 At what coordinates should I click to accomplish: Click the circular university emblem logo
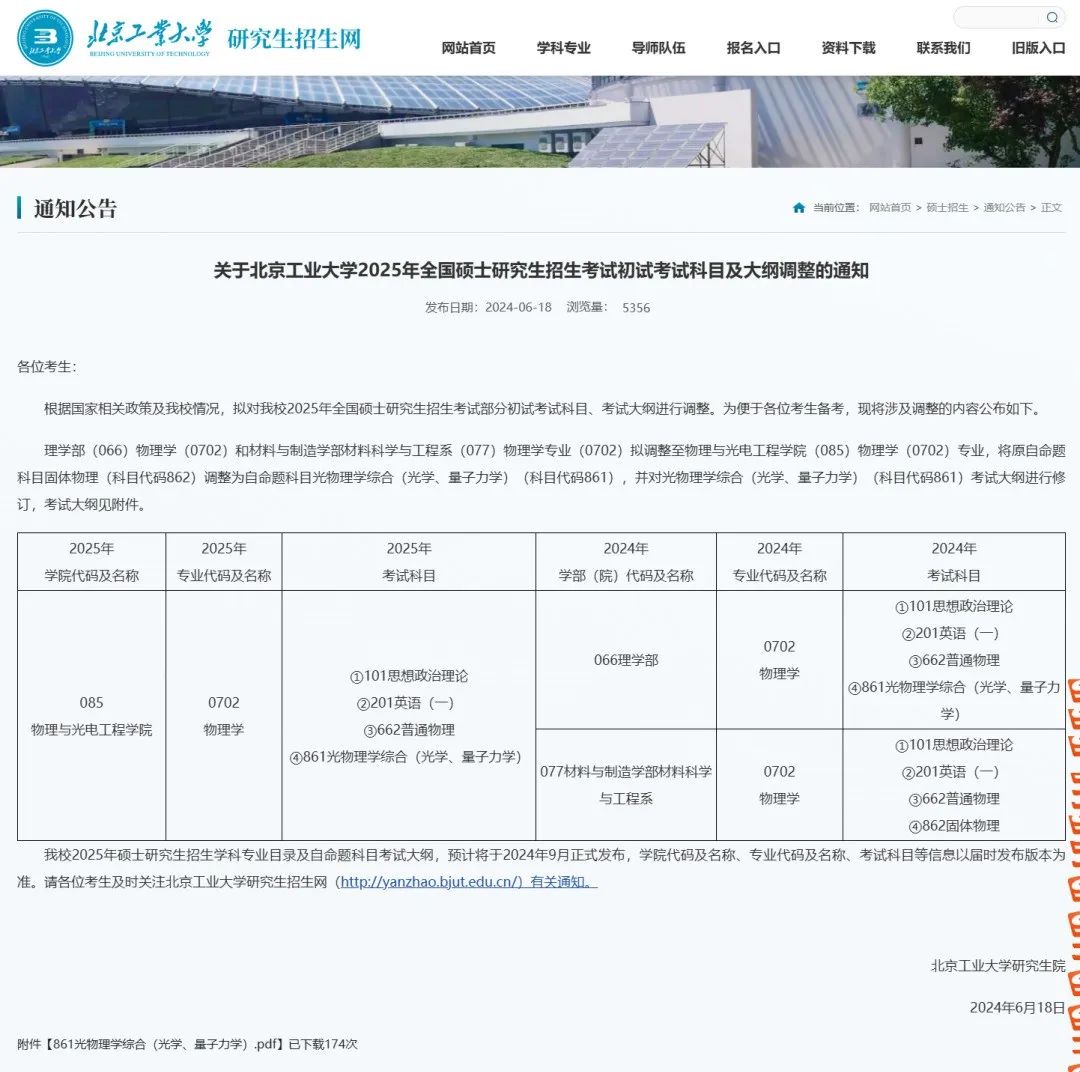point(45,38)
